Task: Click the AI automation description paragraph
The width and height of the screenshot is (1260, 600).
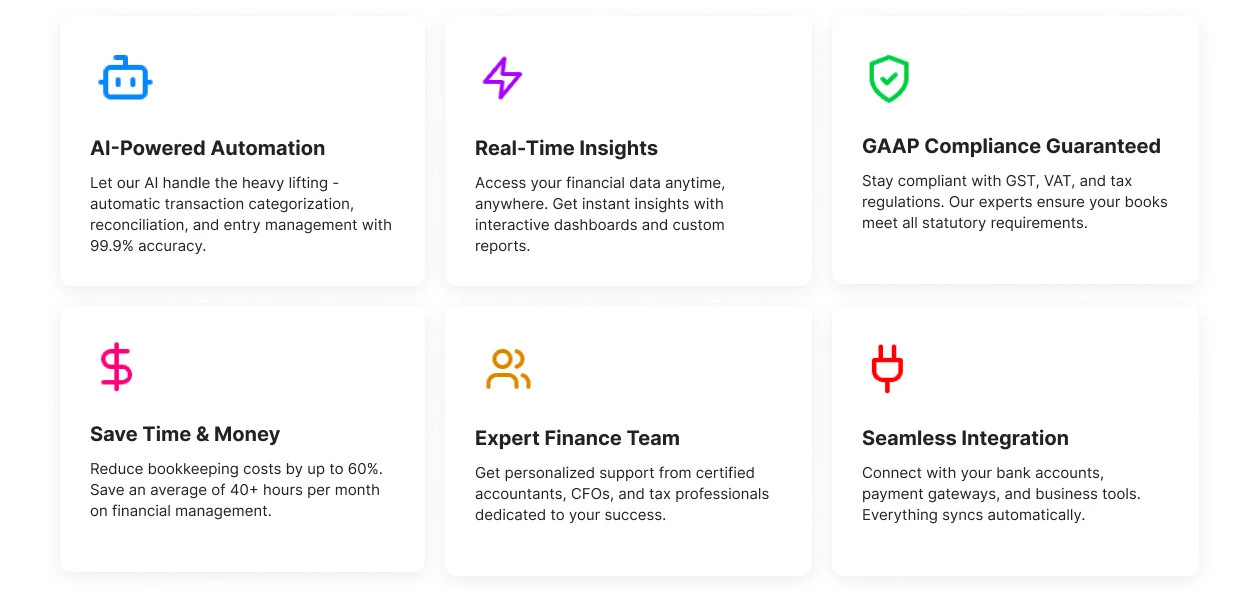Action: point(241,214)
